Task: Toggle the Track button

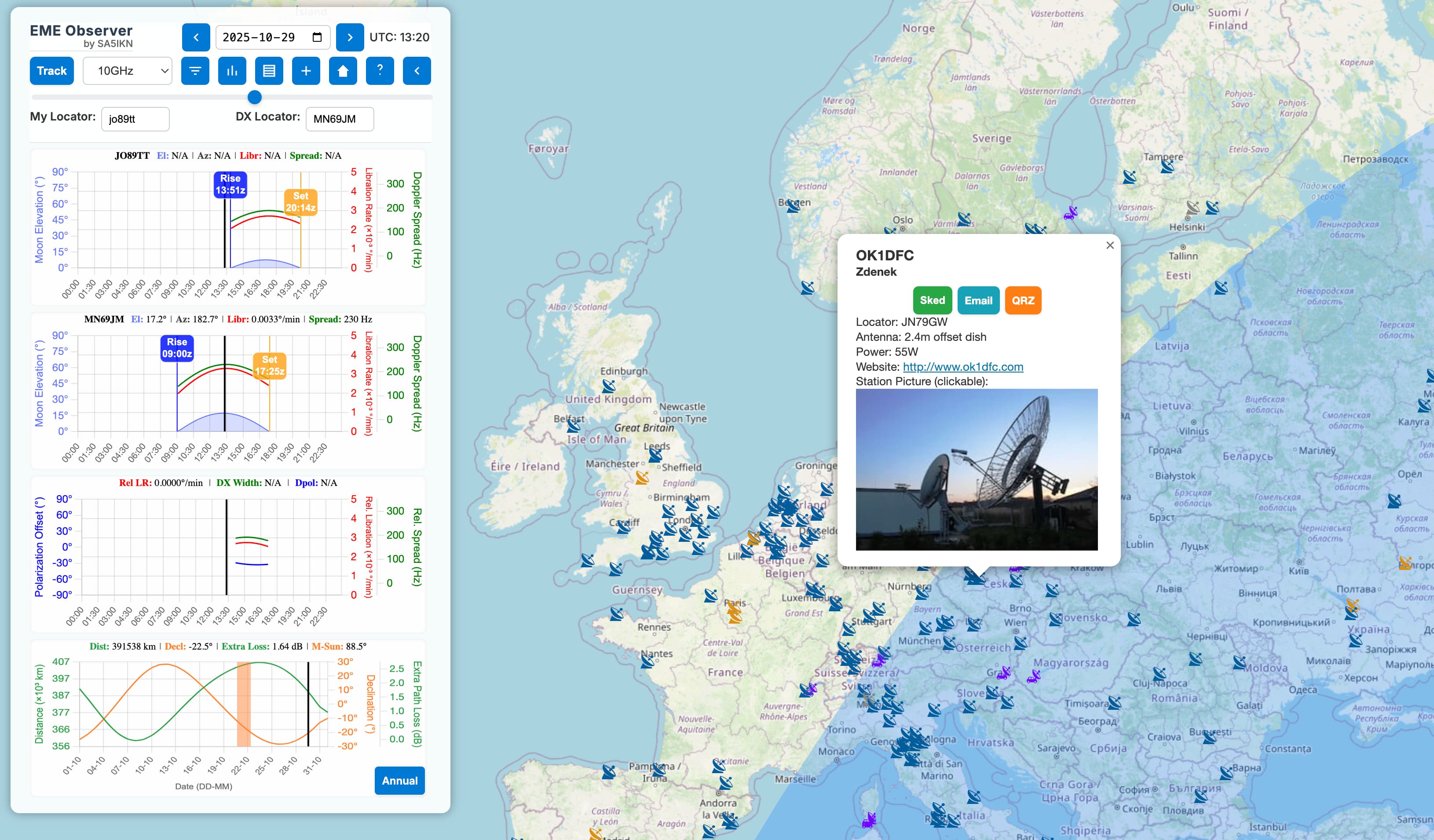Action: [52, 71]
